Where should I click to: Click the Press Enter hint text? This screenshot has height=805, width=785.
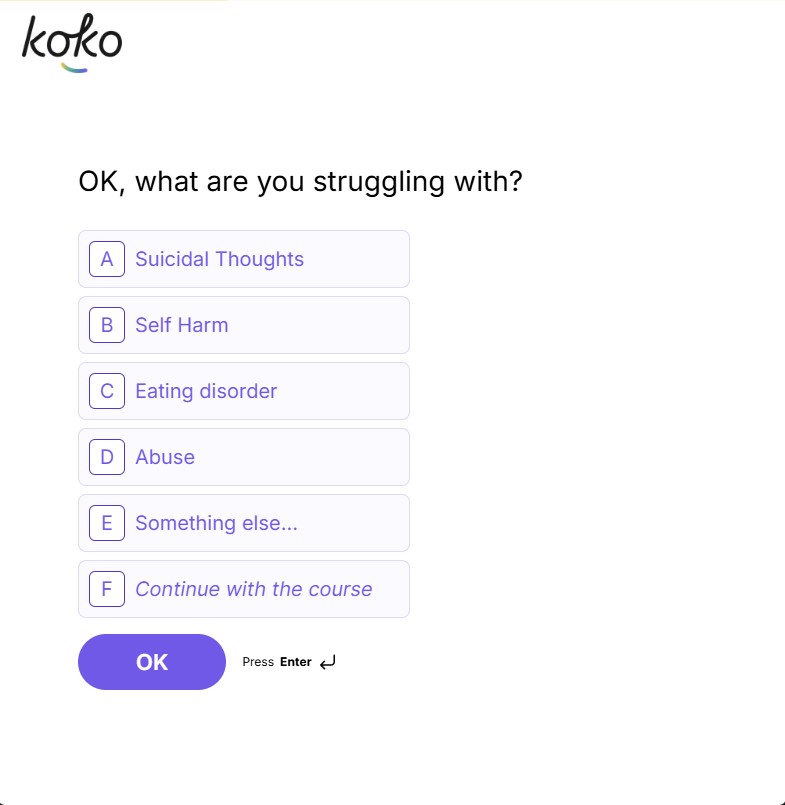click(x=277, y=661)
